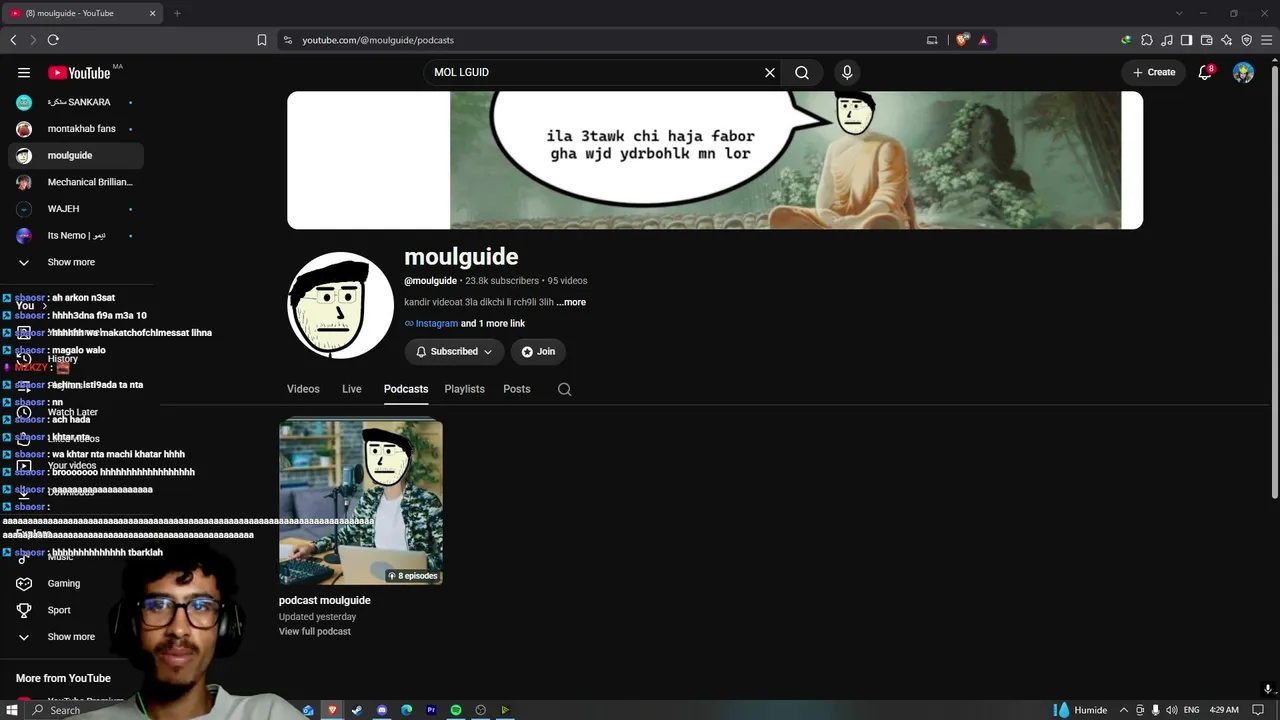Open the browser extensions puzzle icon
Viewport: 1280px width, 720px height.
coord(1147,40)
